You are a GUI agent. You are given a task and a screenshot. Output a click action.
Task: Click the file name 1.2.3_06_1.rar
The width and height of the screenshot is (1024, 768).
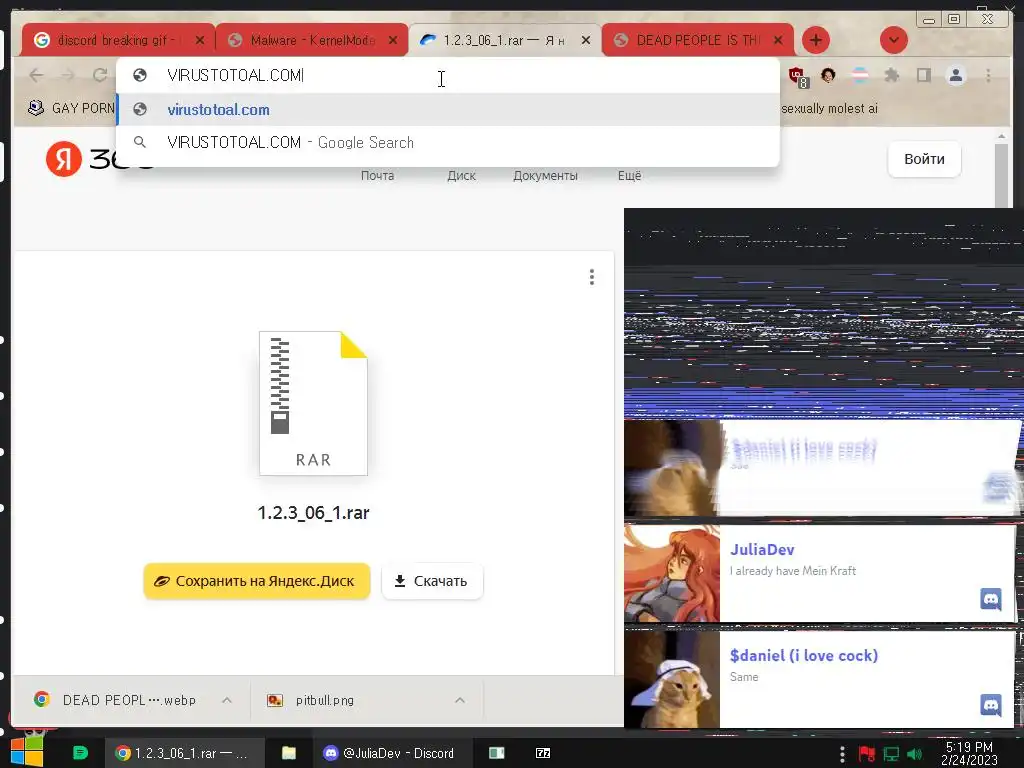tap(313, 513)
